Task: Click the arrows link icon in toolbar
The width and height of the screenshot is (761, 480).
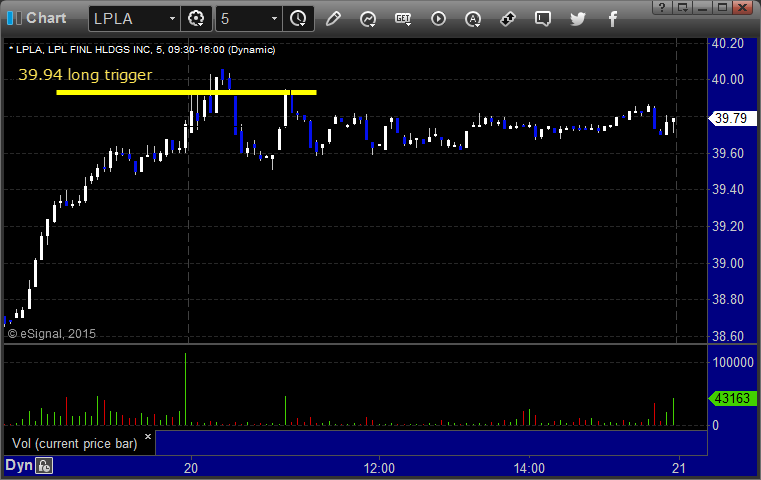Action: tap(508, 19)
